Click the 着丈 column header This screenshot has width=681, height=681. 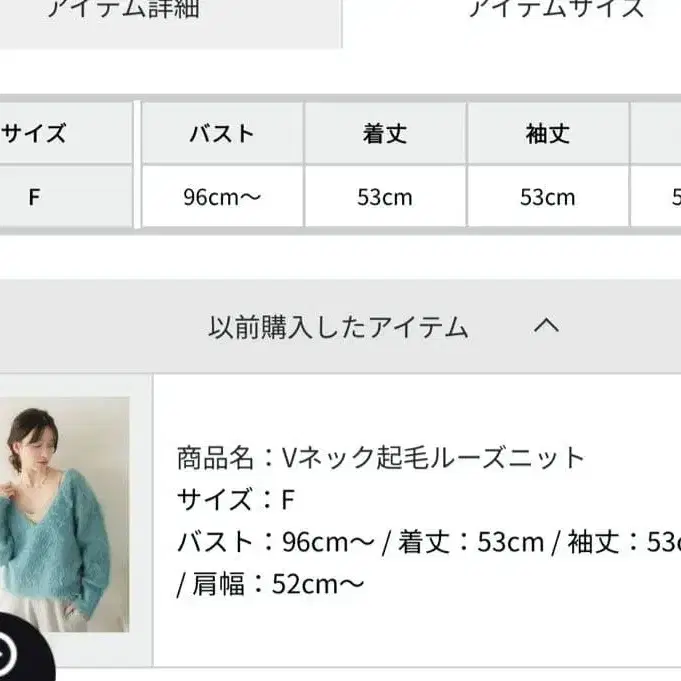tap(385, 133)
